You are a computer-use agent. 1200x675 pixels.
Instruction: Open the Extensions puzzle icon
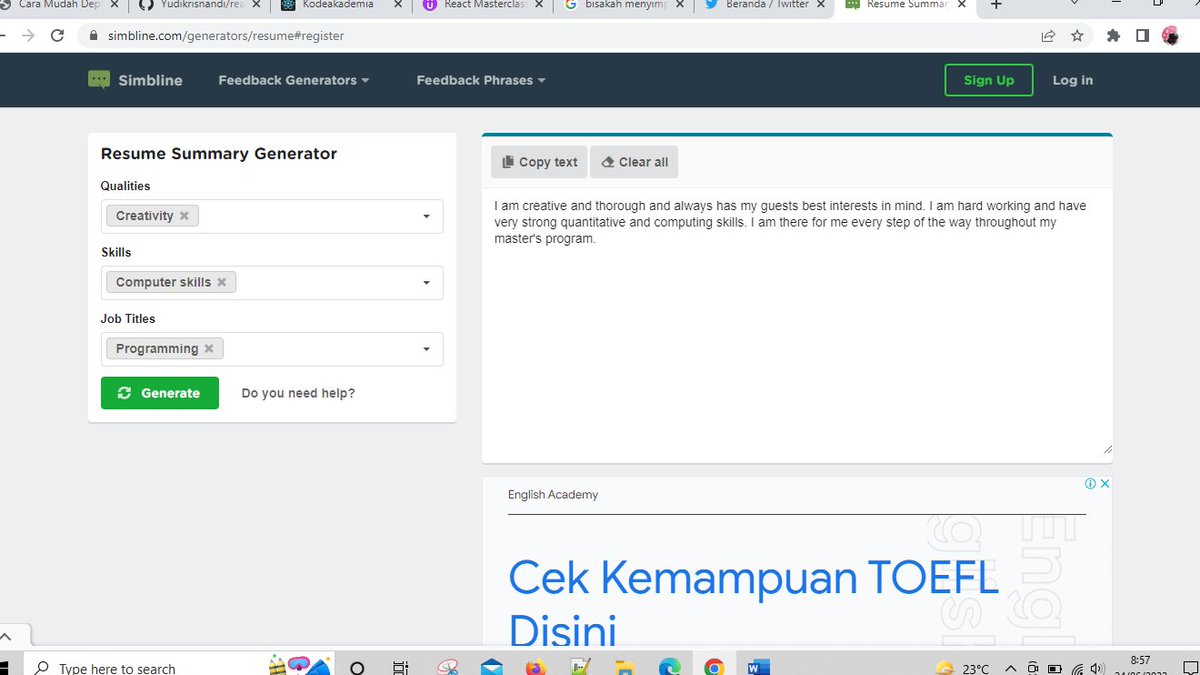pyautogui.click(x=1113, y=36)
